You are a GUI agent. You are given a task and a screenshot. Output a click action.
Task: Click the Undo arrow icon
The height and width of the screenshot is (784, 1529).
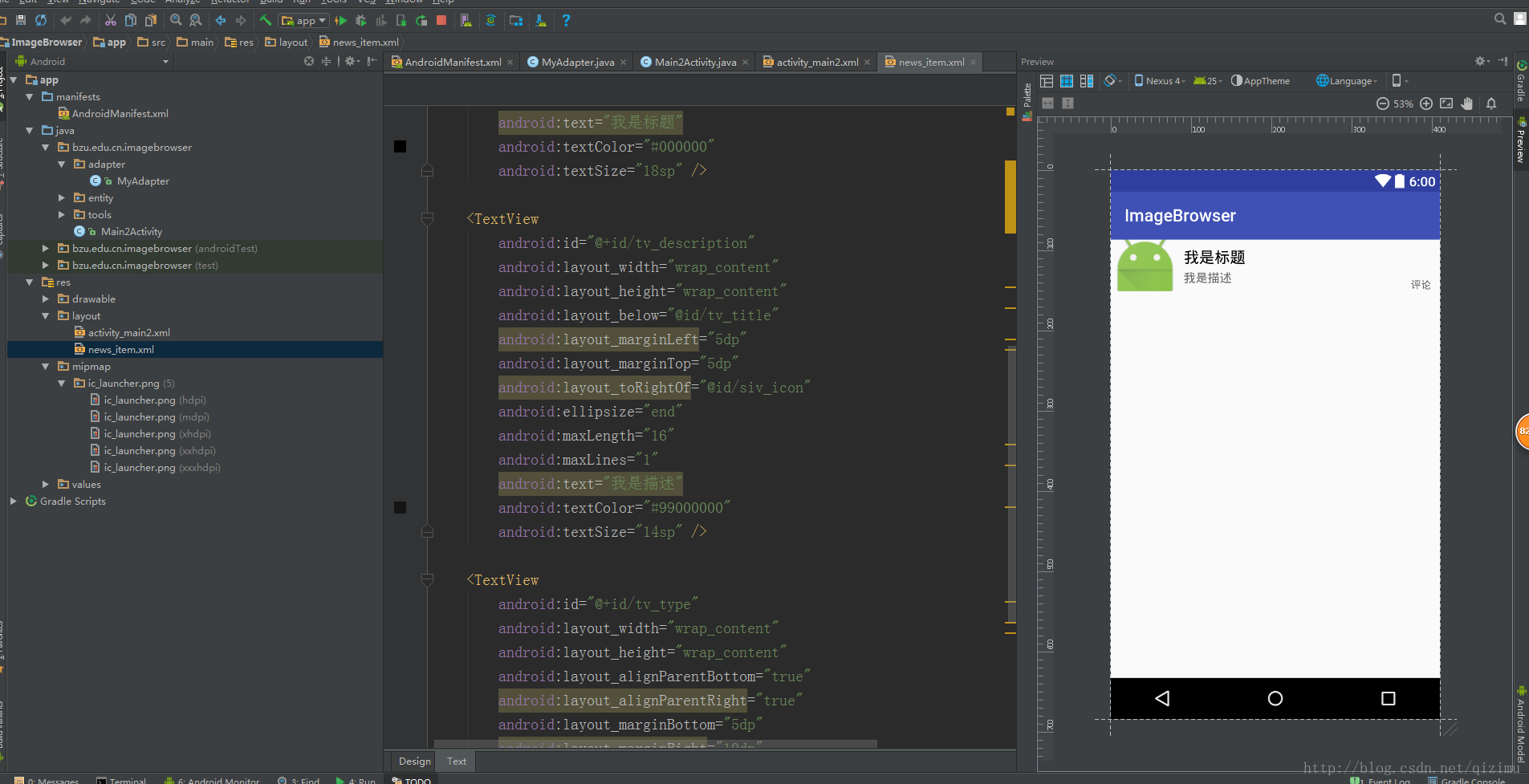coord(66,20)
